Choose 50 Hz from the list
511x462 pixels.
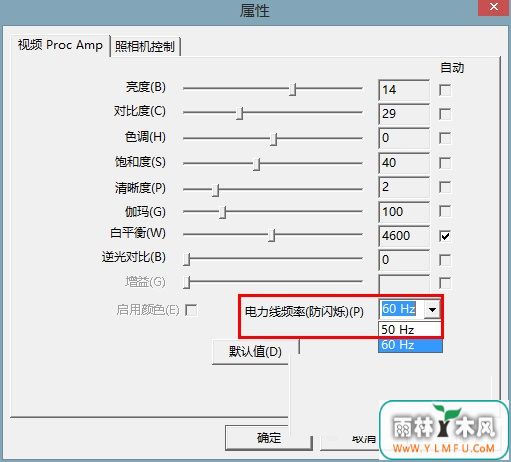(x=410, y=329)
